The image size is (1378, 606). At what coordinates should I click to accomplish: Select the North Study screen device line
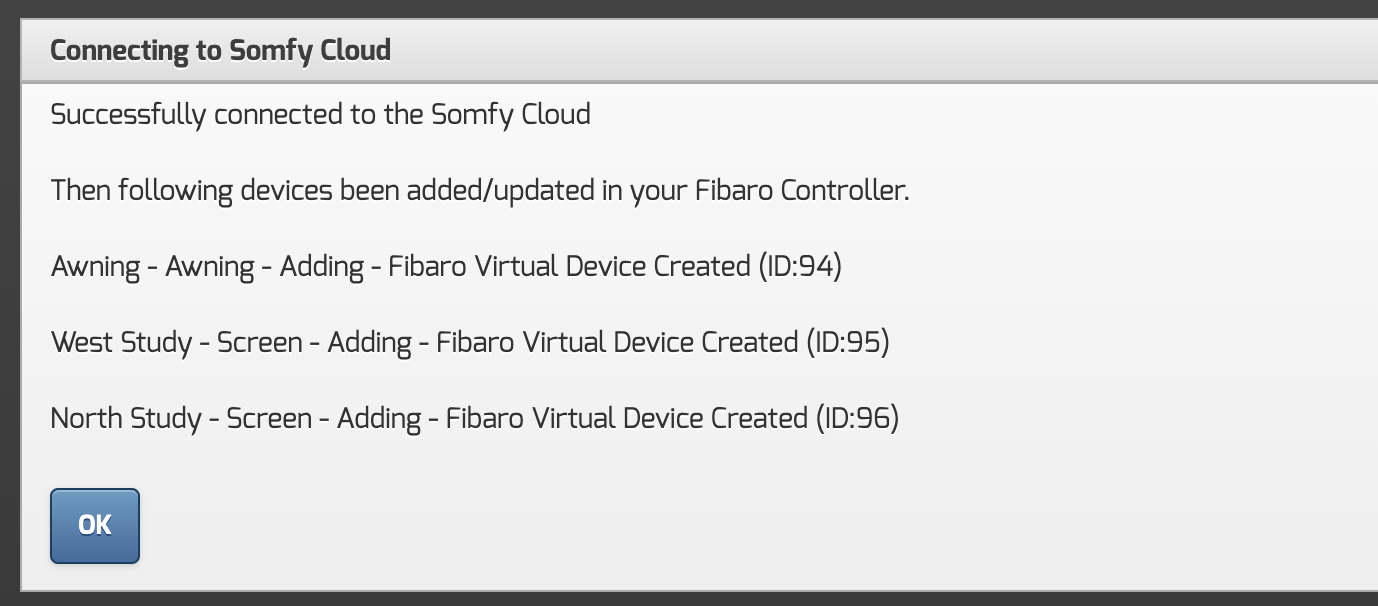click(x=475, y=418)
